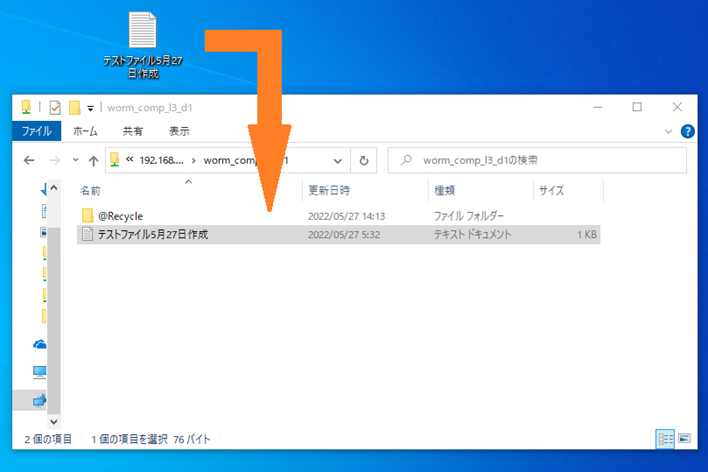Open Explorer help question mark icon
708x472 pixels.
coord(687,131)
